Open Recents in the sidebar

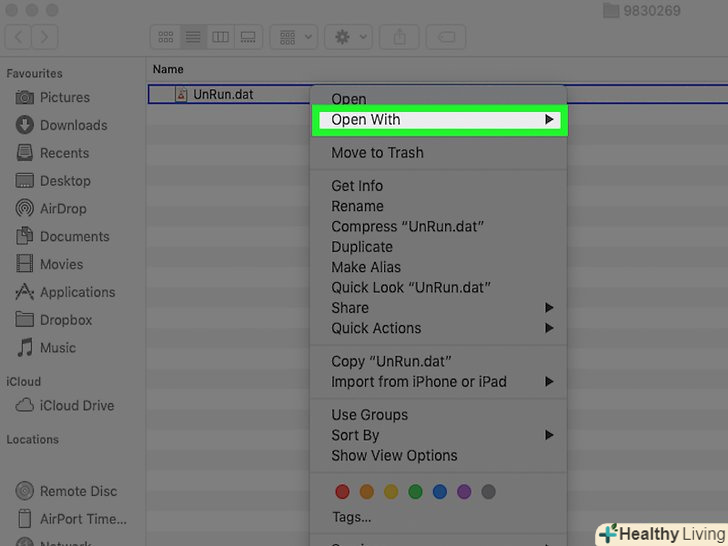coord(52,153)
